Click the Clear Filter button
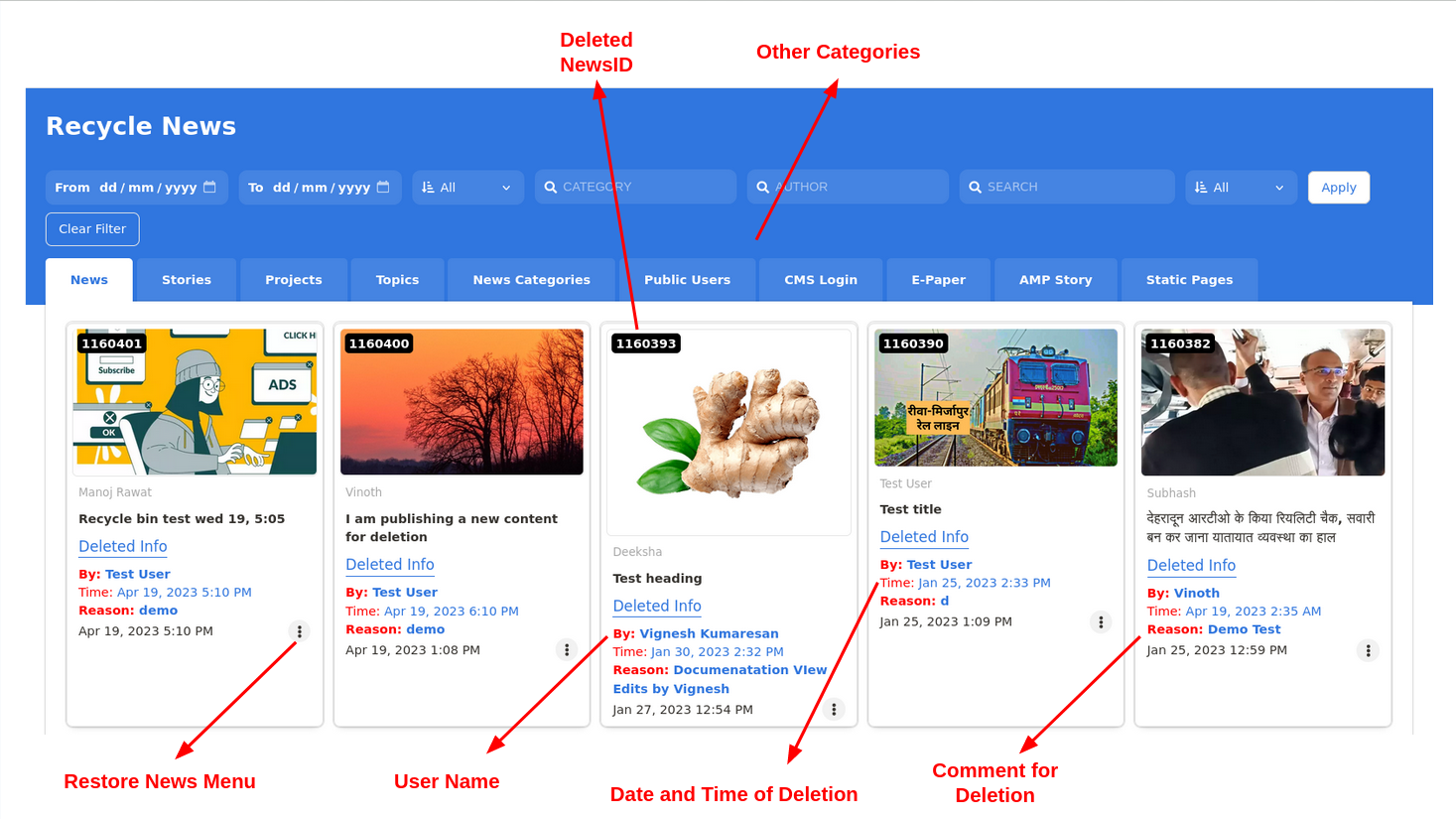1456x819 pixels. tap(92, 229)
